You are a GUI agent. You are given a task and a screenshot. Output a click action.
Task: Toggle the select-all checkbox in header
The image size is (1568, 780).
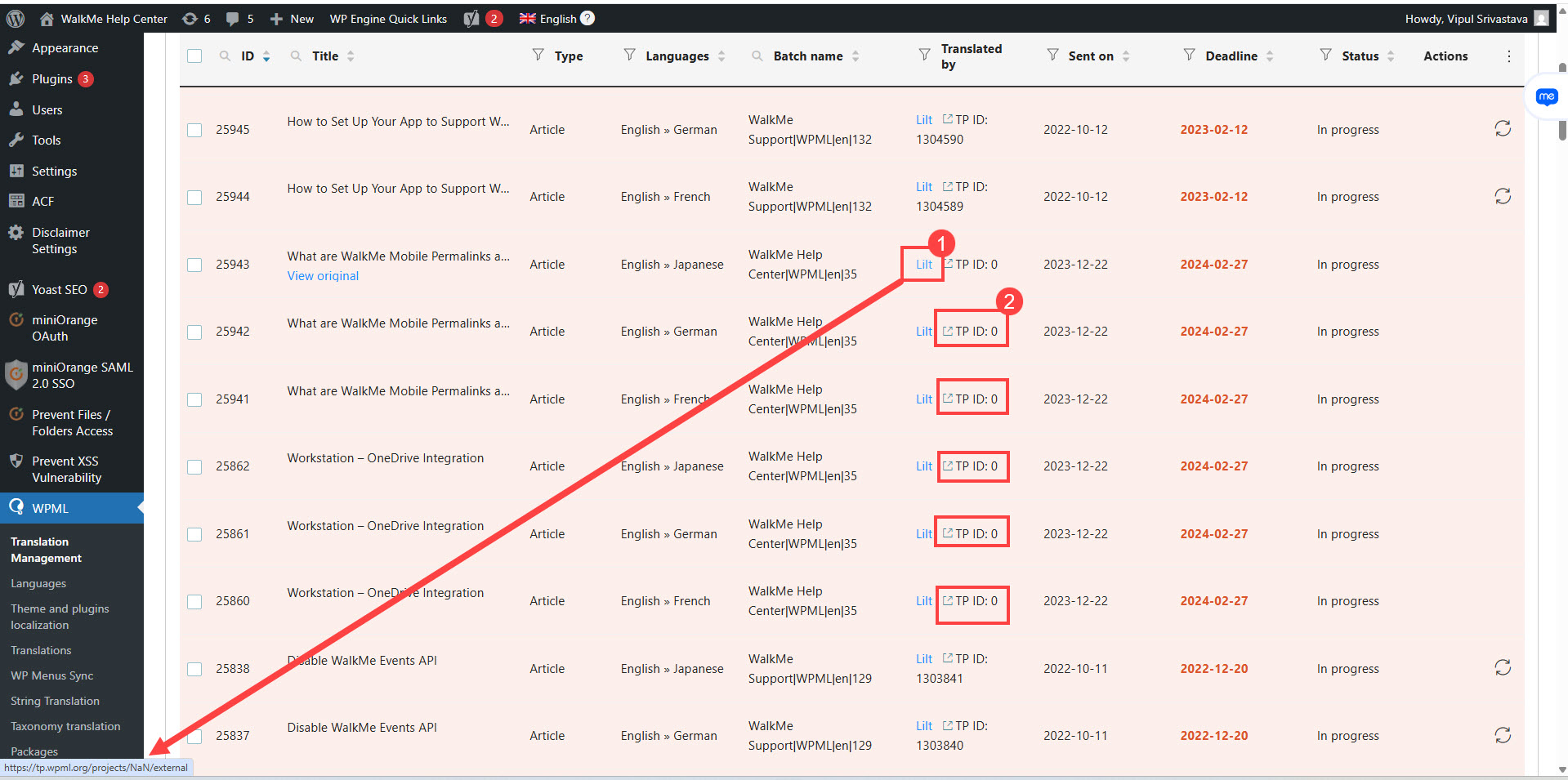point(194,56)
